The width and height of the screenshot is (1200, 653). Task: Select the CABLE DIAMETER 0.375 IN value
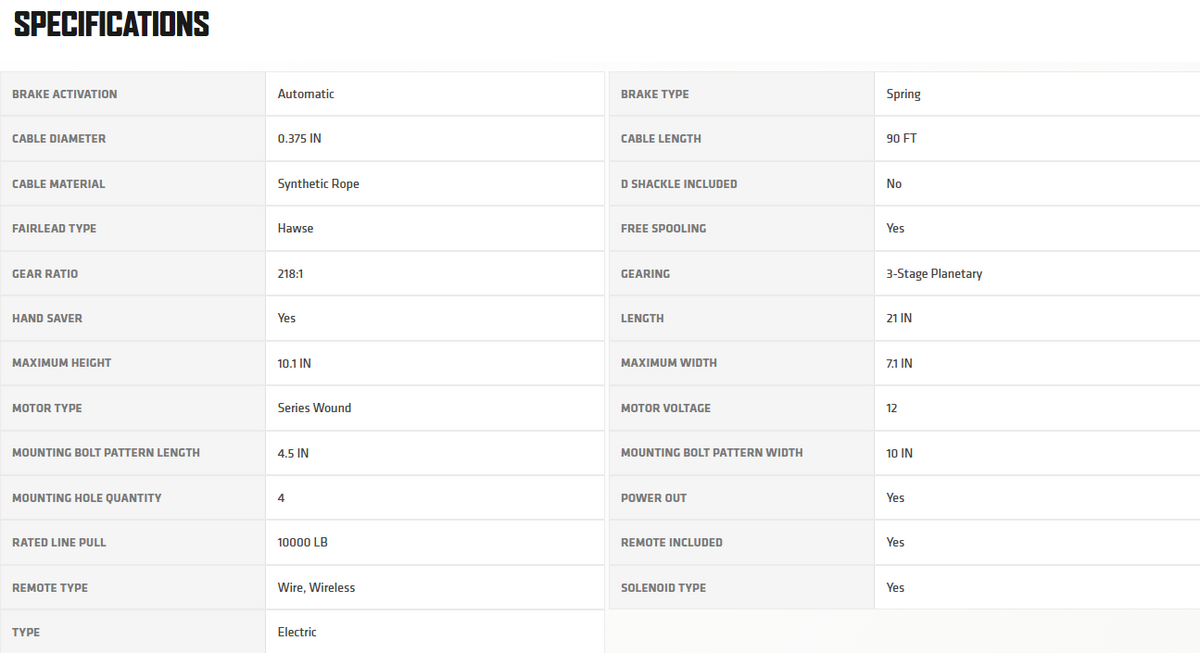point(300,139)
